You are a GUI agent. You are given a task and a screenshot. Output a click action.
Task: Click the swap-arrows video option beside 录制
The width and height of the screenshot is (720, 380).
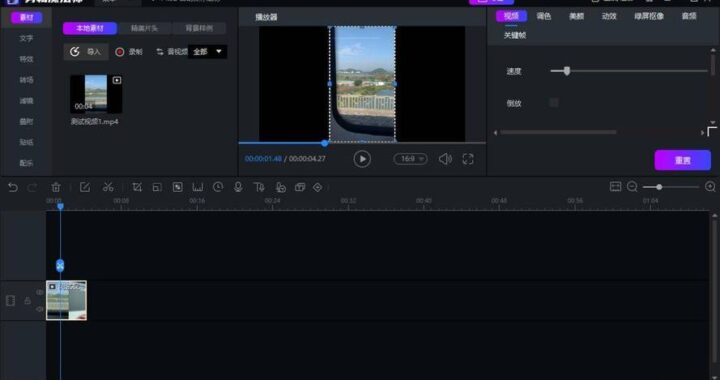coord(172,52)
